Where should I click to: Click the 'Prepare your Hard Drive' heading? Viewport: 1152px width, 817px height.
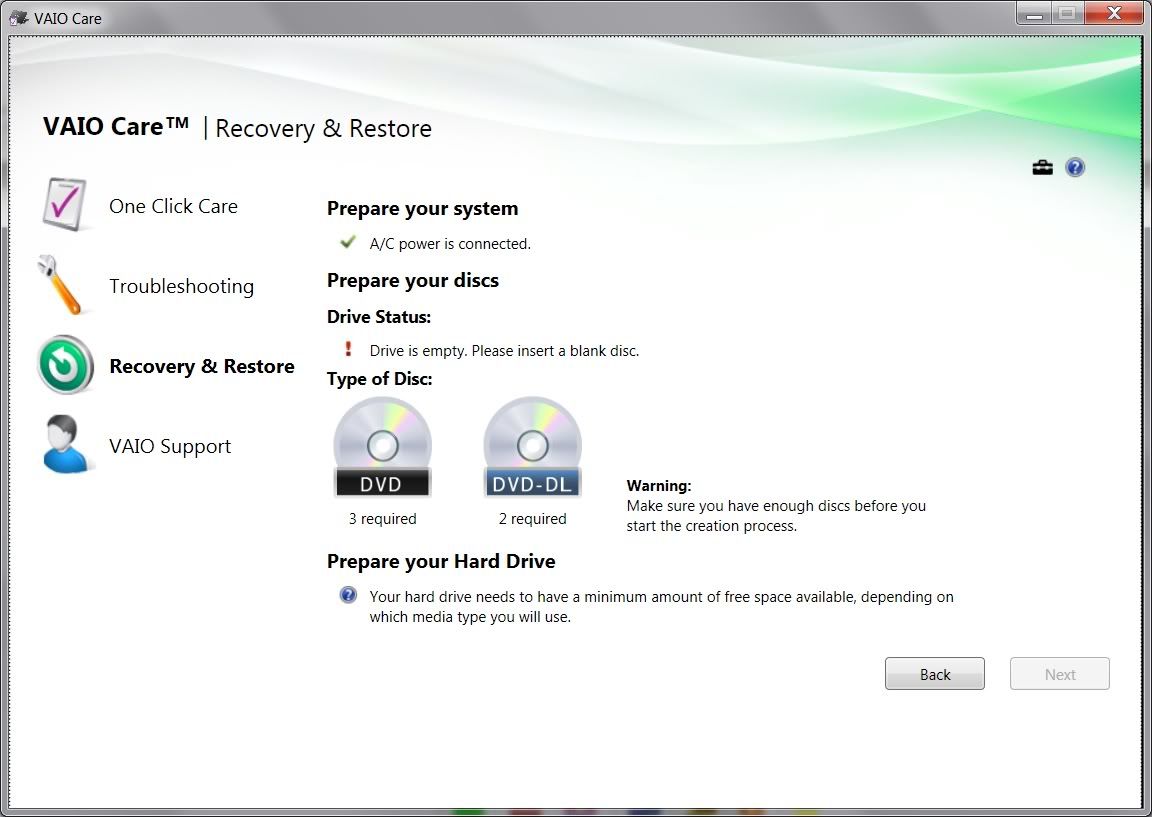(x=441, y=561)
